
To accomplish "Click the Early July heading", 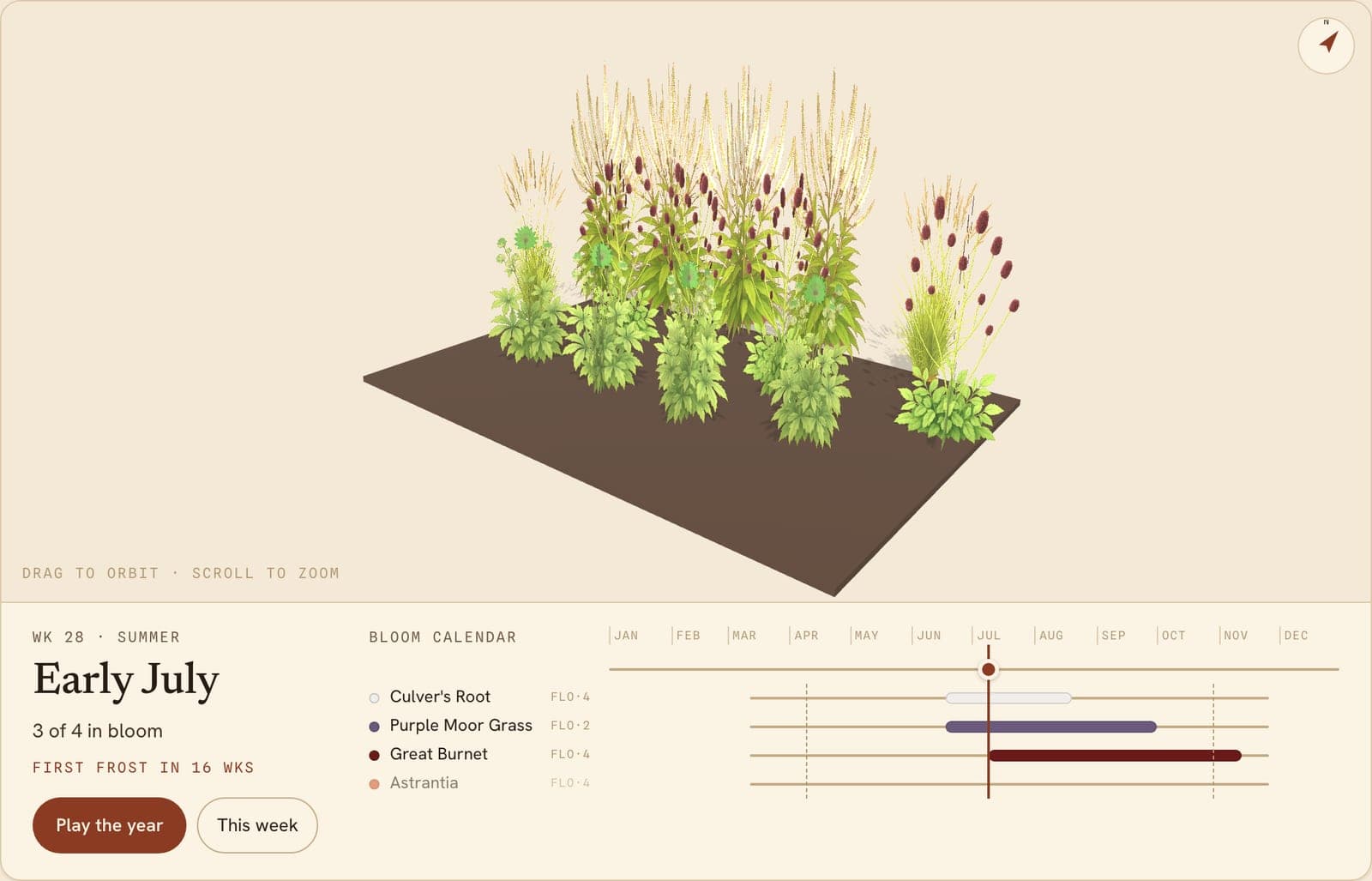I will point(126,681).
